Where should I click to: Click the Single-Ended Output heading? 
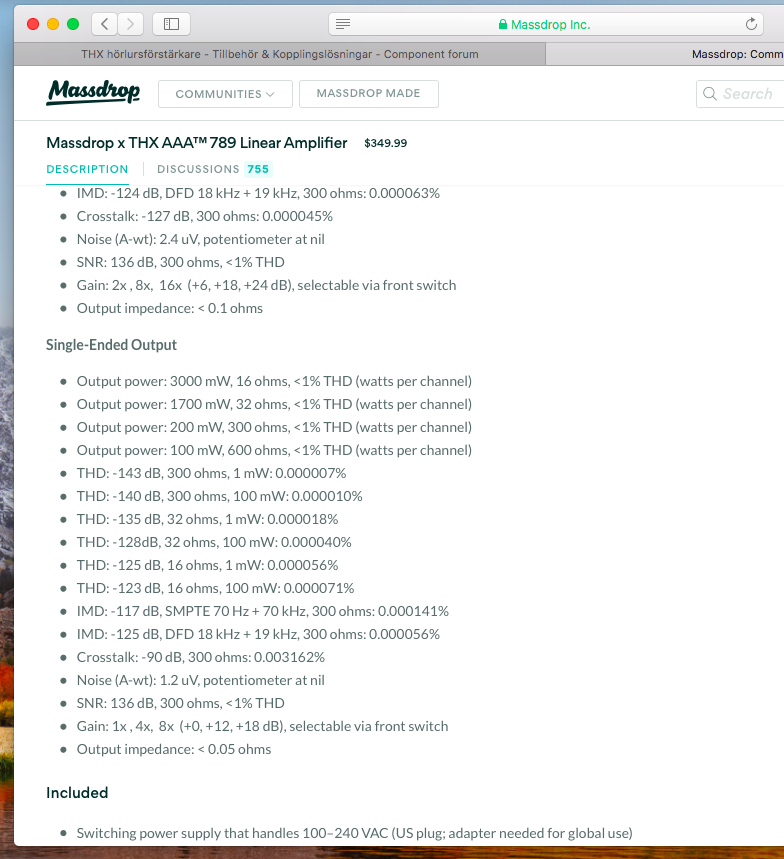[111, 345]
